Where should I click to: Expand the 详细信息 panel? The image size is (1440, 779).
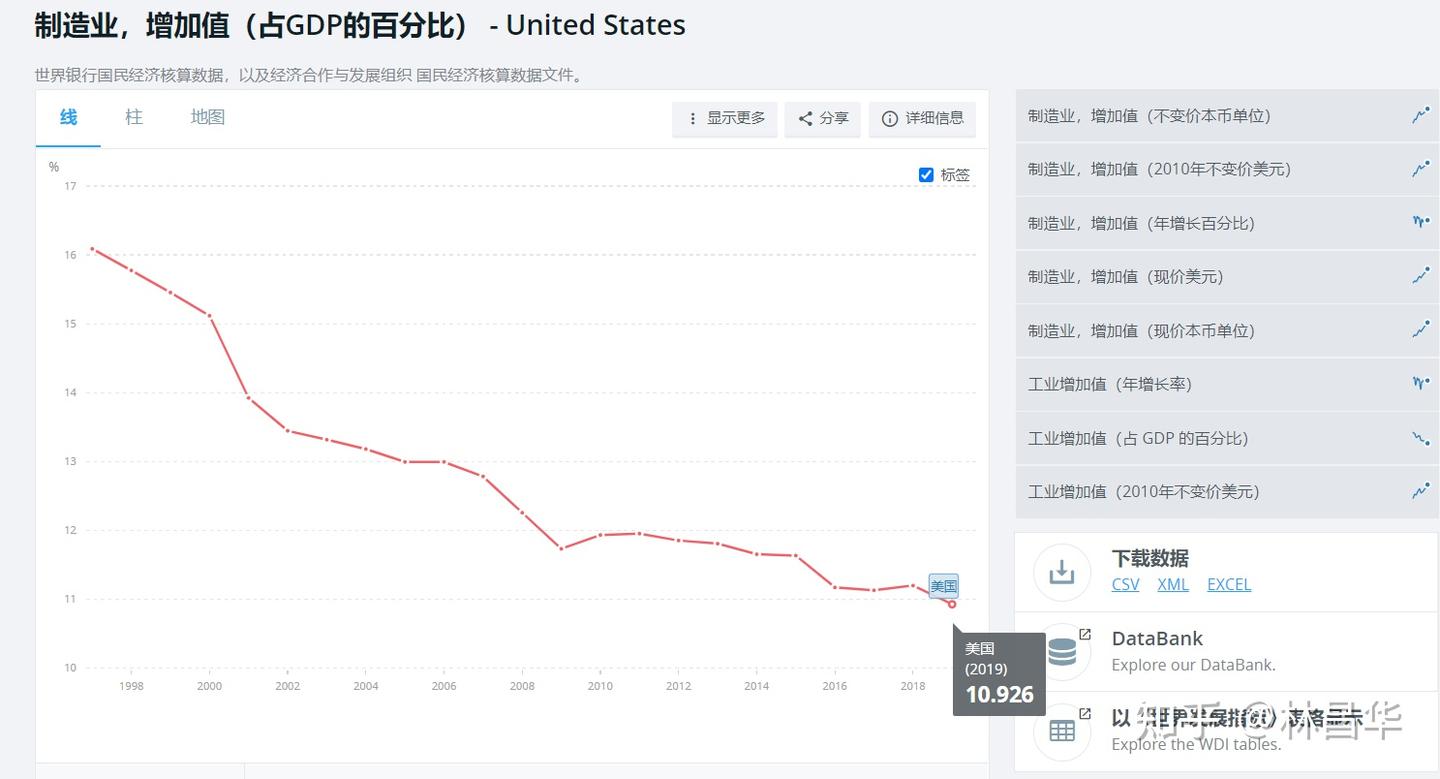click(921, 119)
